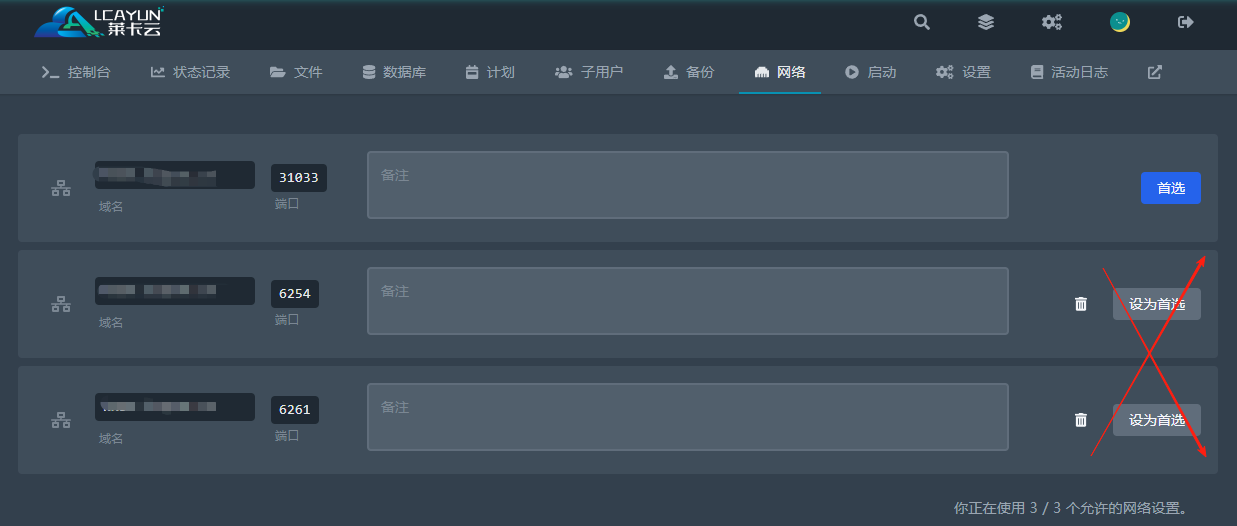The image size is (1237, 526).
Task: Click the blue 首选 button
Action: pos(1171,188)
